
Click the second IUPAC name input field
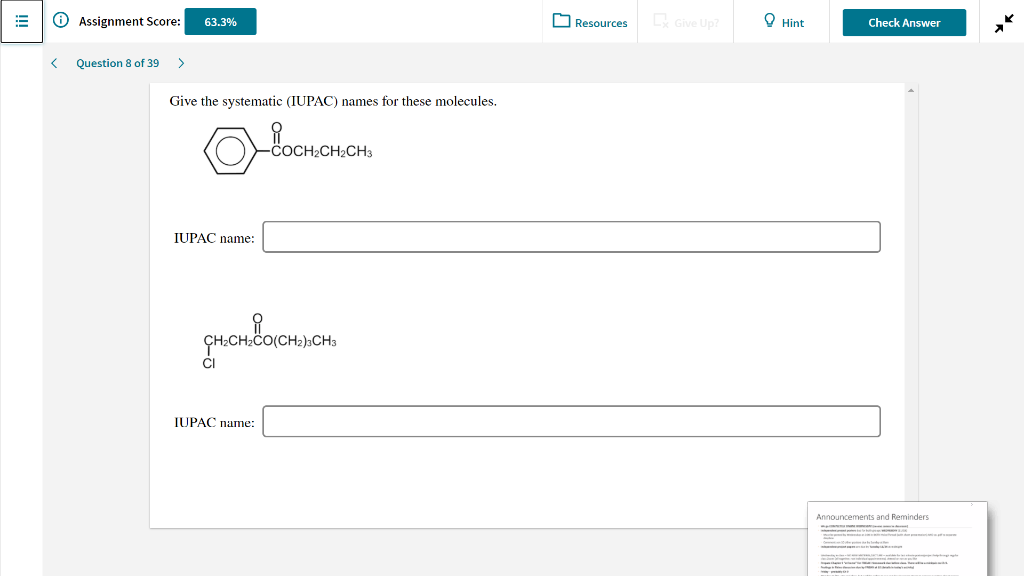(571, 421)
